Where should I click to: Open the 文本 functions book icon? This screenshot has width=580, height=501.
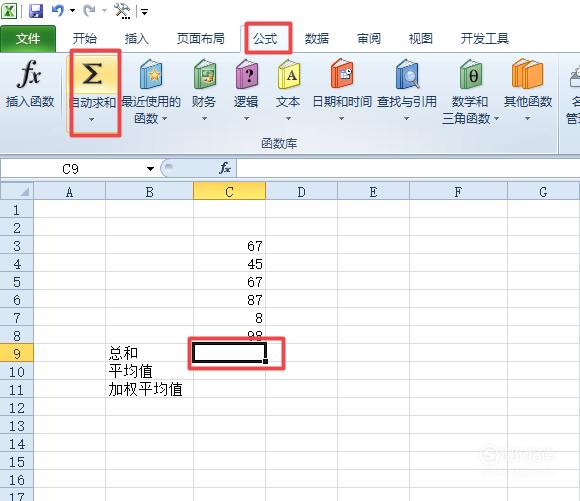pos(289,74)
